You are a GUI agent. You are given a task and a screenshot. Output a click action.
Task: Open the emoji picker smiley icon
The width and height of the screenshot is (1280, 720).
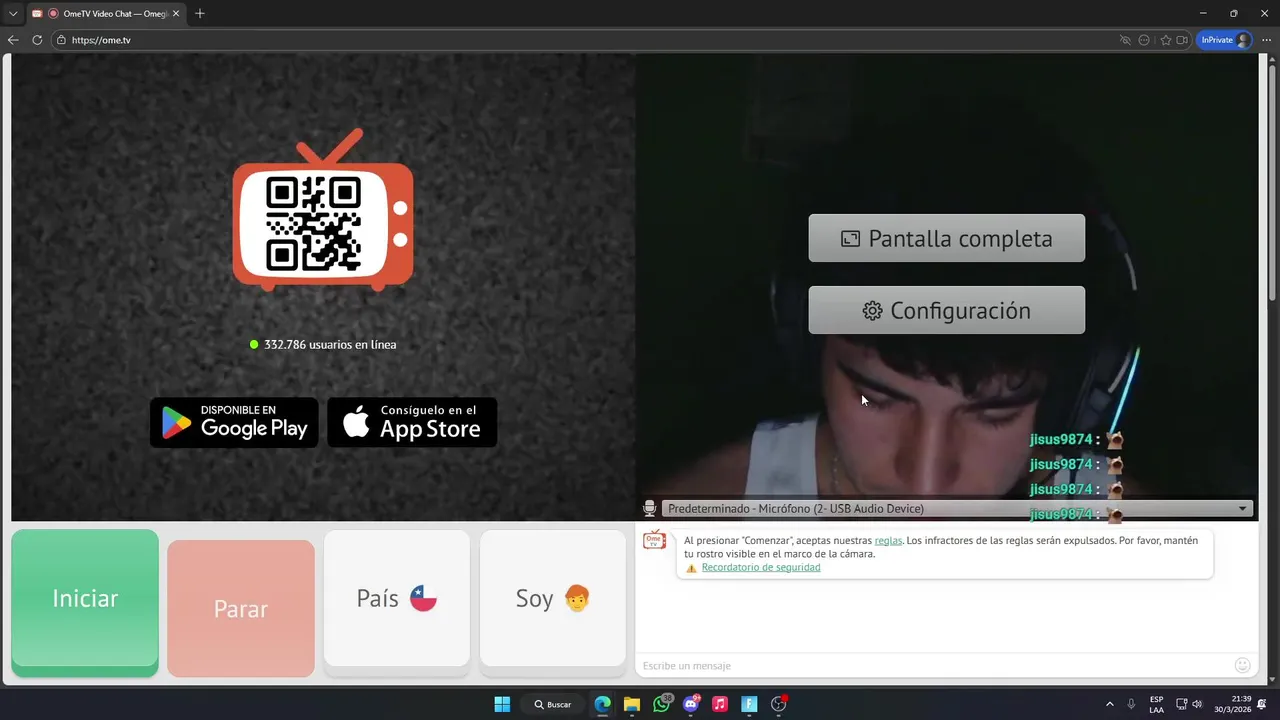(x=1243, y=665)
